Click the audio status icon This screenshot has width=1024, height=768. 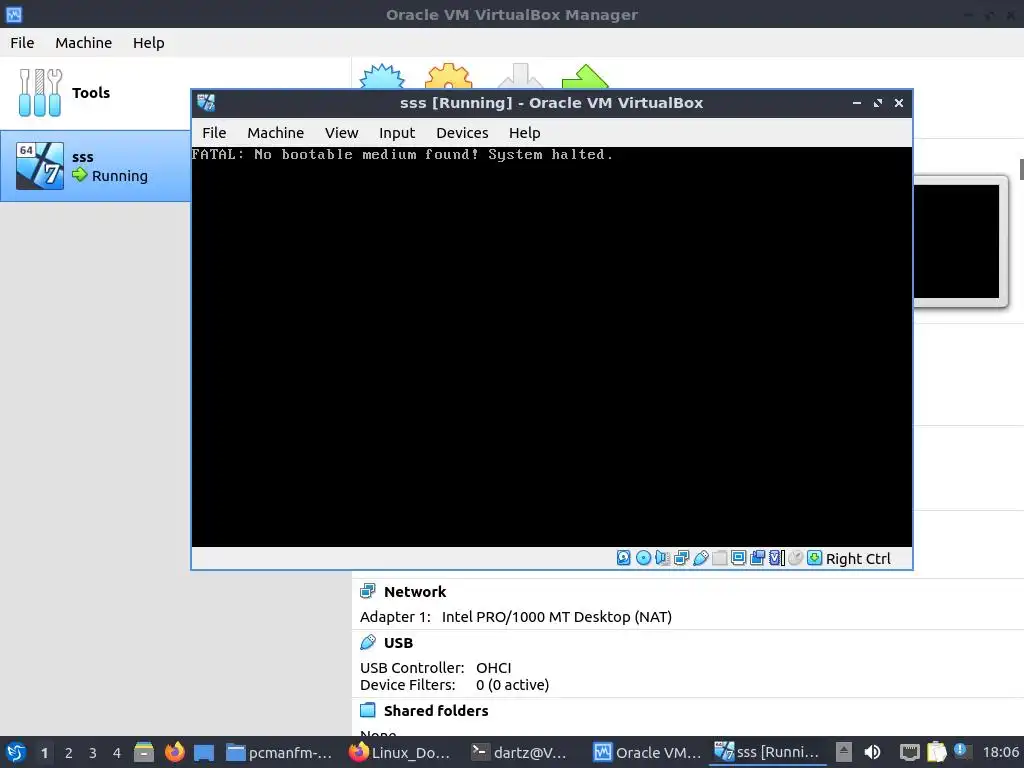[x=662, y=558]
